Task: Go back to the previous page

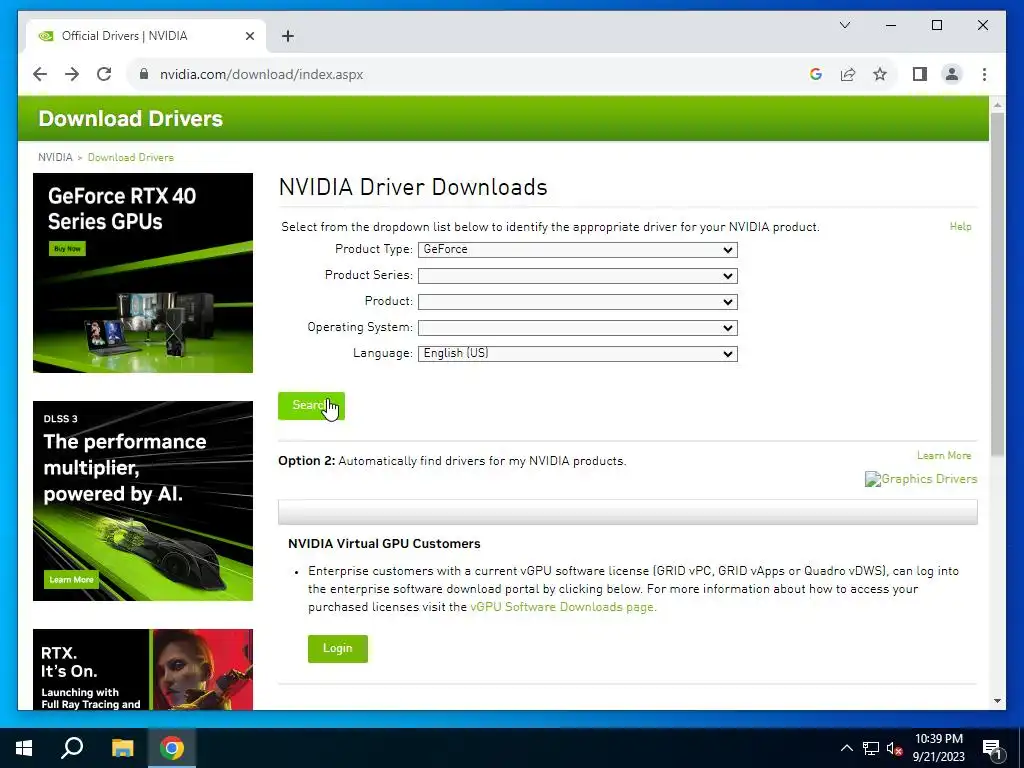Action: point(40,74)
